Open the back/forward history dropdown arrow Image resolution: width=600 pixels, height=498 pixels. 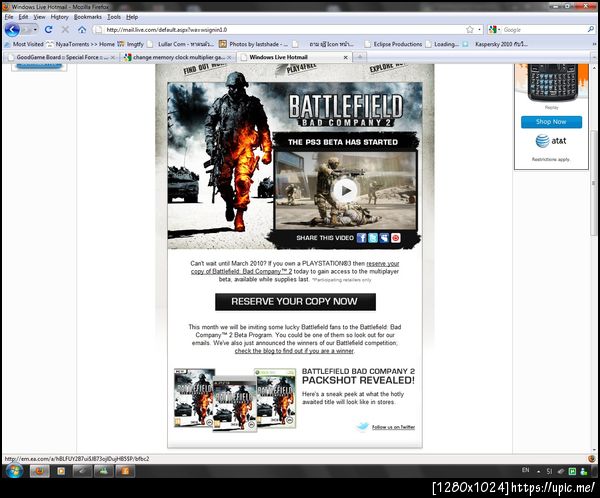[35, 29]
